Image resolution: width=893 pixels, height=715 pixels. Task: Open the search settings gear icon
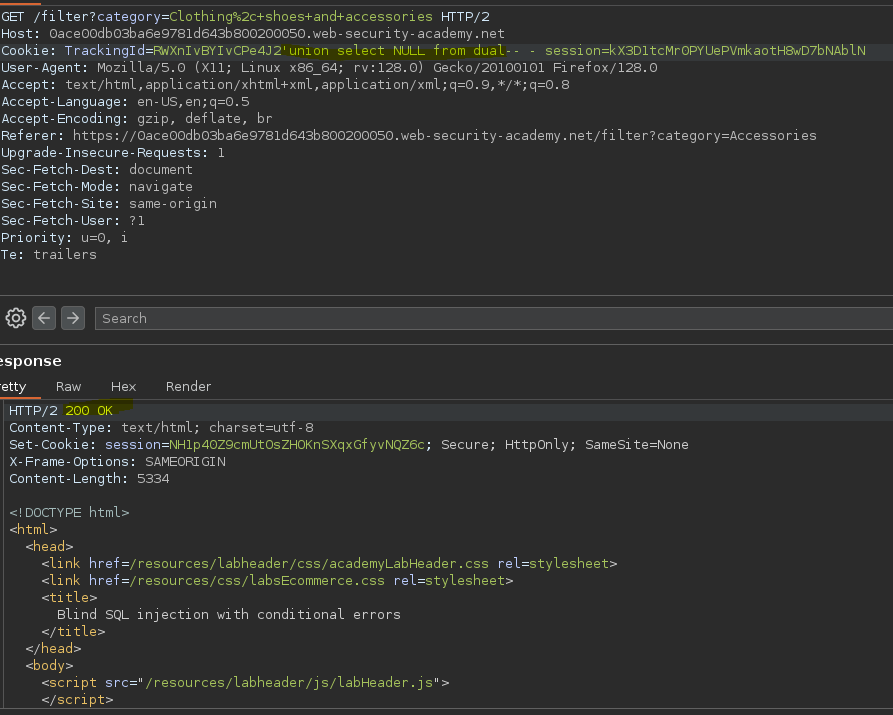tap(15, 318)
